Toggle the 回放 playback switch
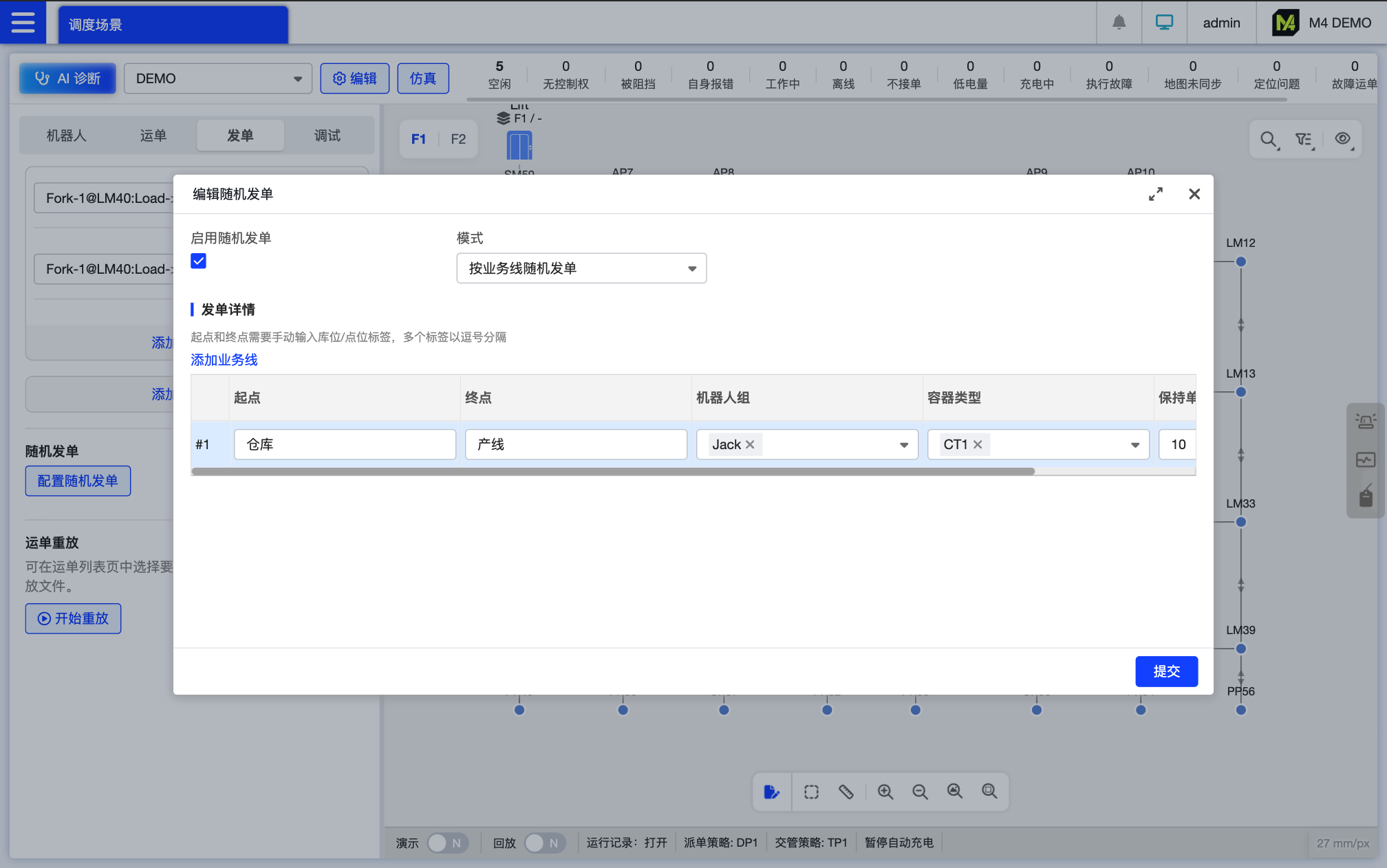This screenshot has height=868, width=1387. click(544, 843)
